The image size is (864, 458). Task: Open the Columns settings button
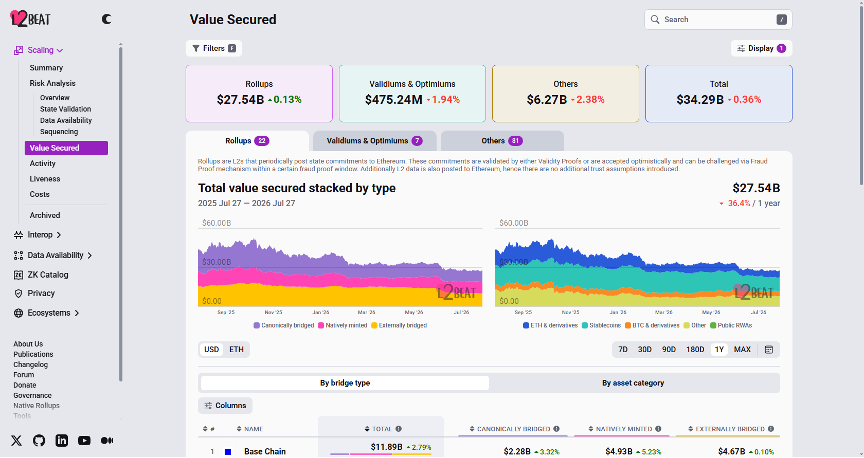tap(225, 406)
